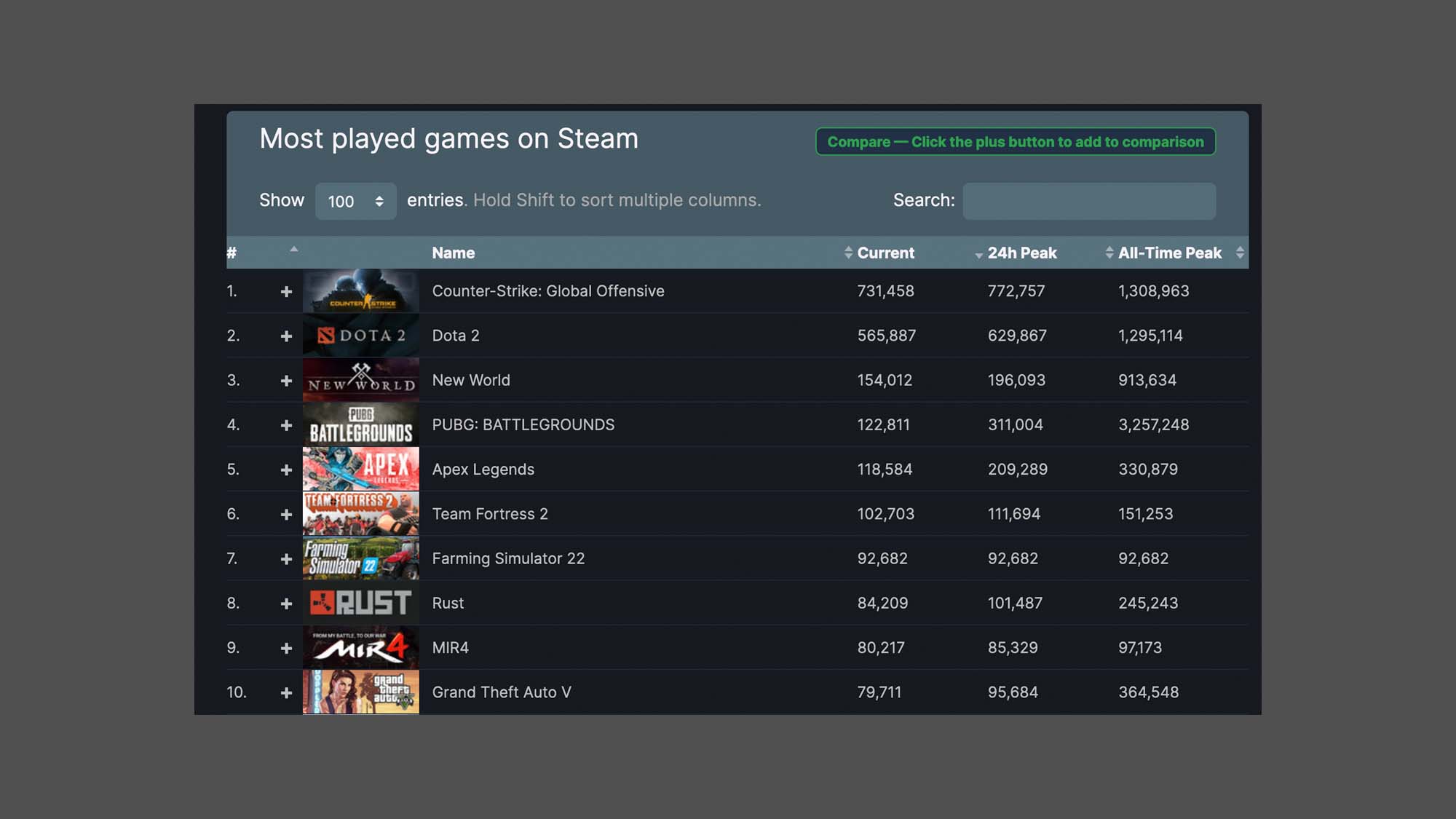Open the Dota 2 logo thumbnail
1456x819 pixels.
pyautogui.click(x=361, y=336)
